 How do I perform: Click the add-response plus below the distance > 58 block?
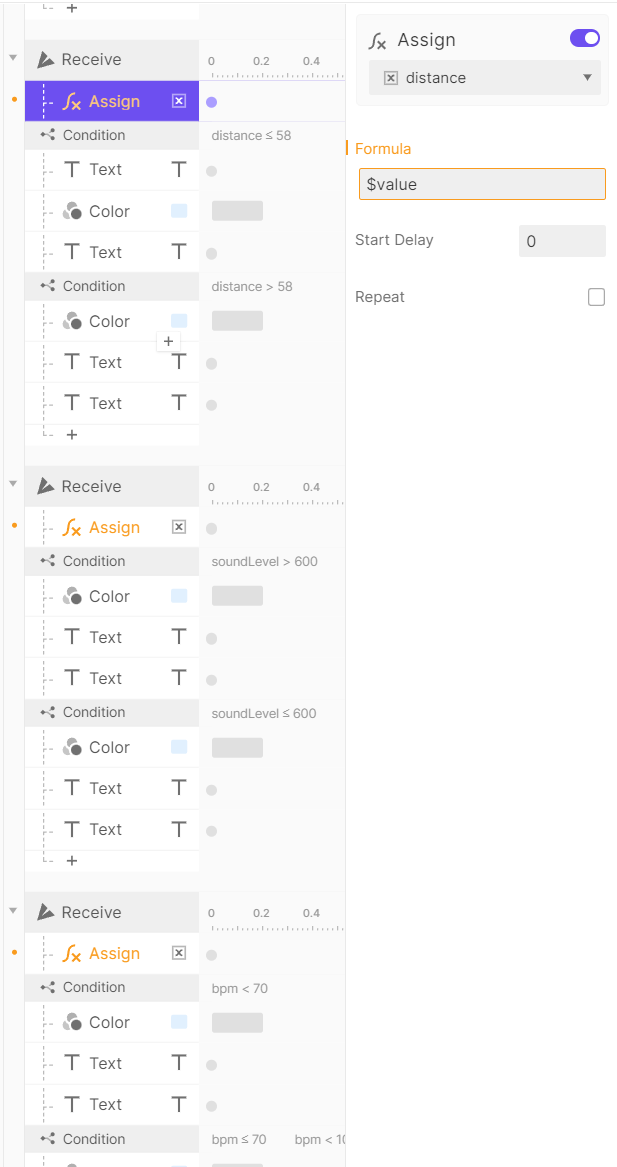click(71, 435)
